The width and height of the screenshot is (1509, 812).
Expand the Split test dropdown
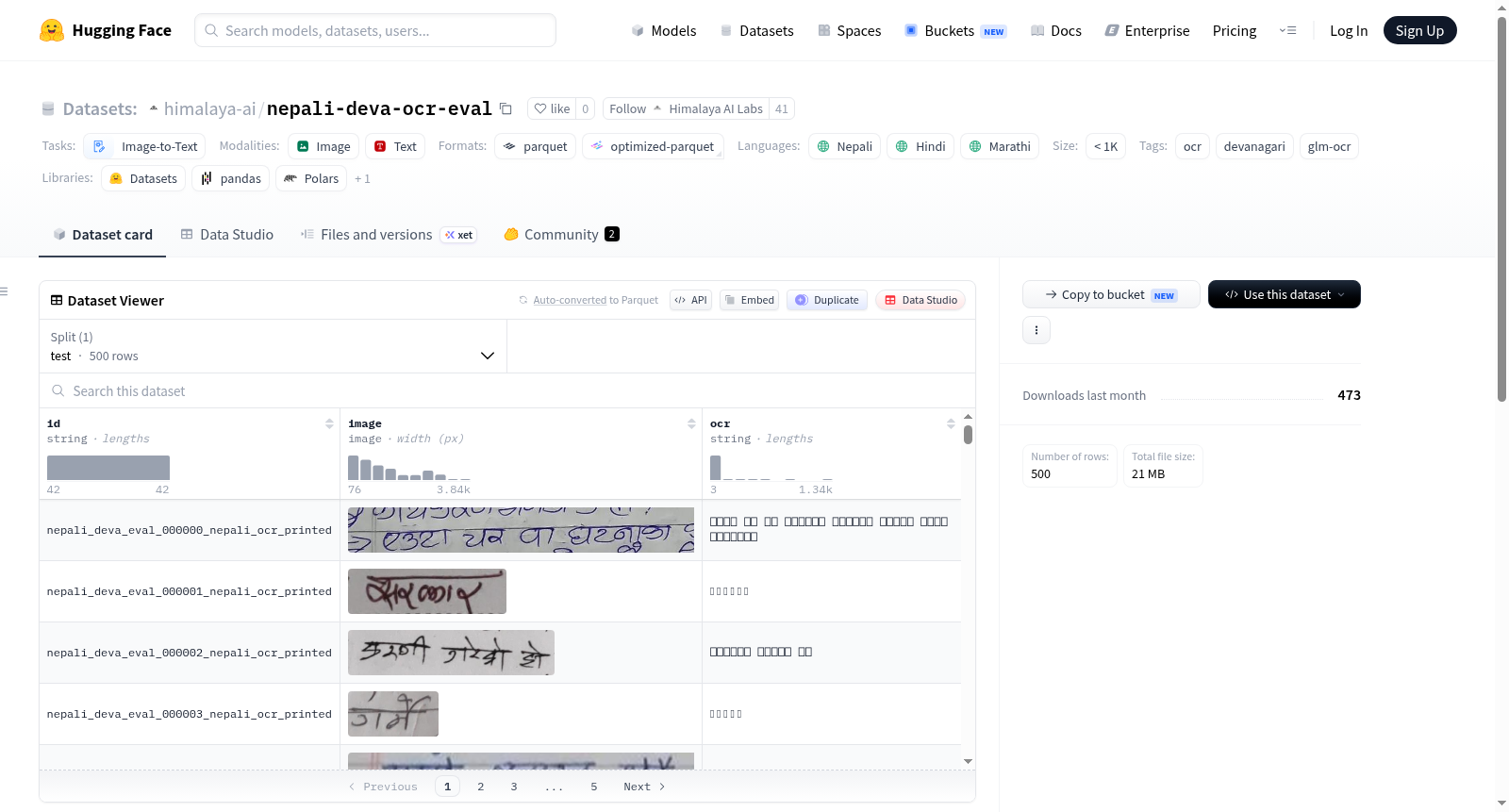(x=273, y=346)
